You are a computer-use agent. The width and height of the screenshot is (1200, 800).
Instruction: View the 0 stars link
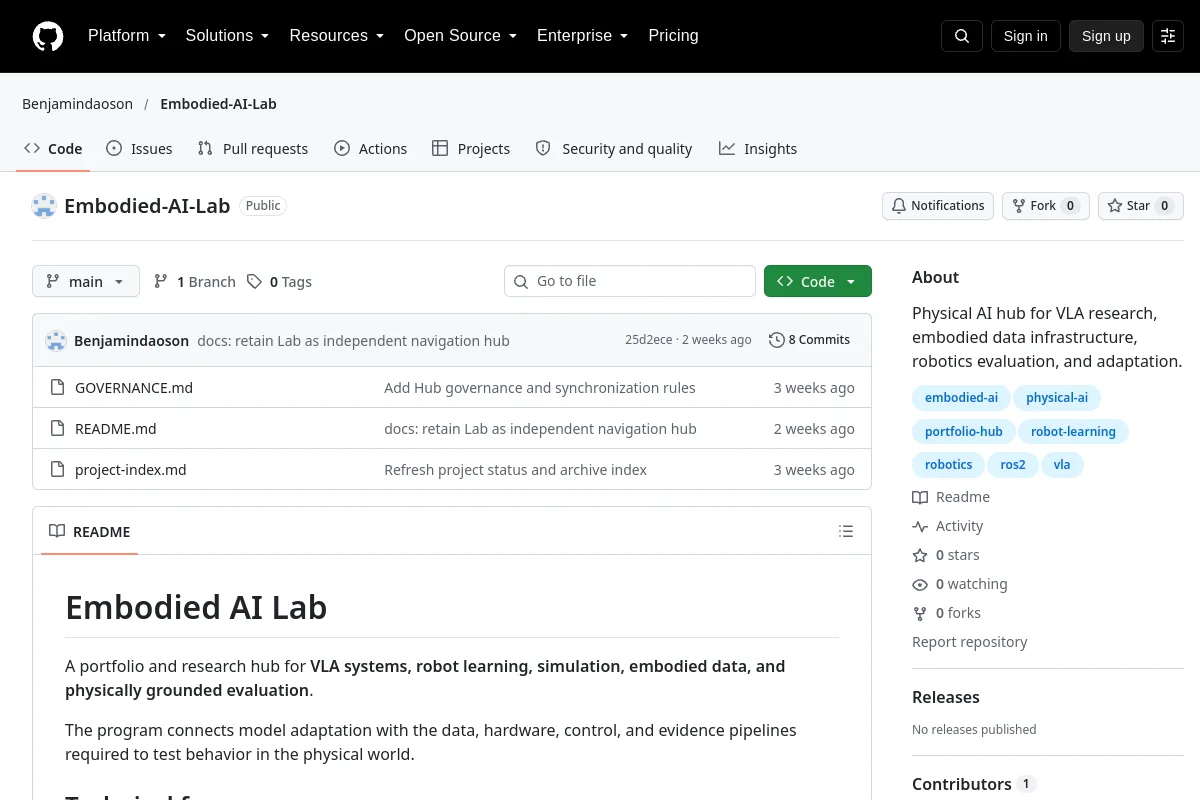coord(946,555)
